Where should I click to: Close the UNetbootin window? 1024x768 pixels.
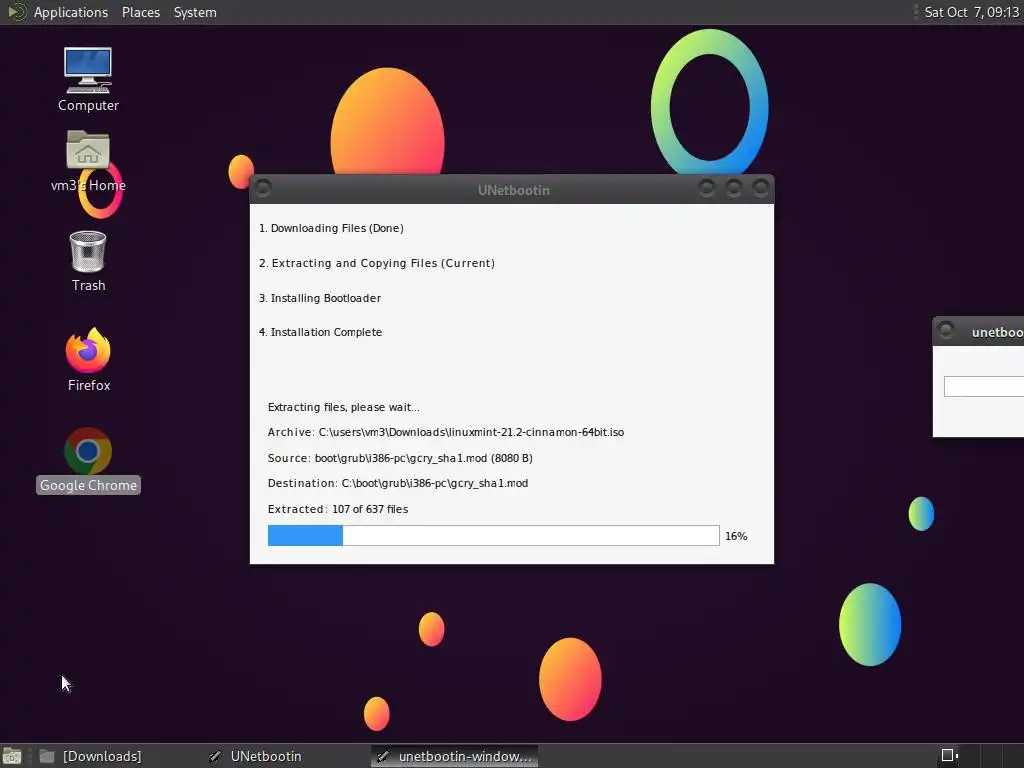[760, 189]
